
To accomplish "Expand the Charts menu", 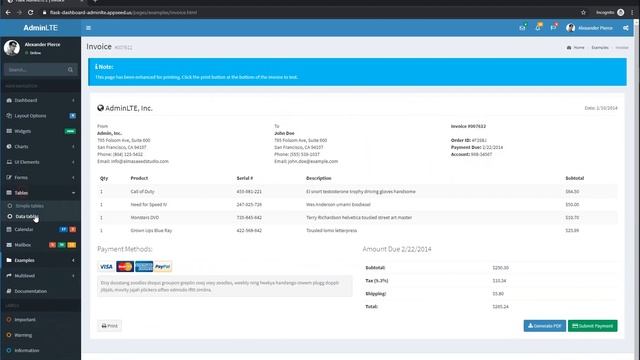I will coord(40,147).
